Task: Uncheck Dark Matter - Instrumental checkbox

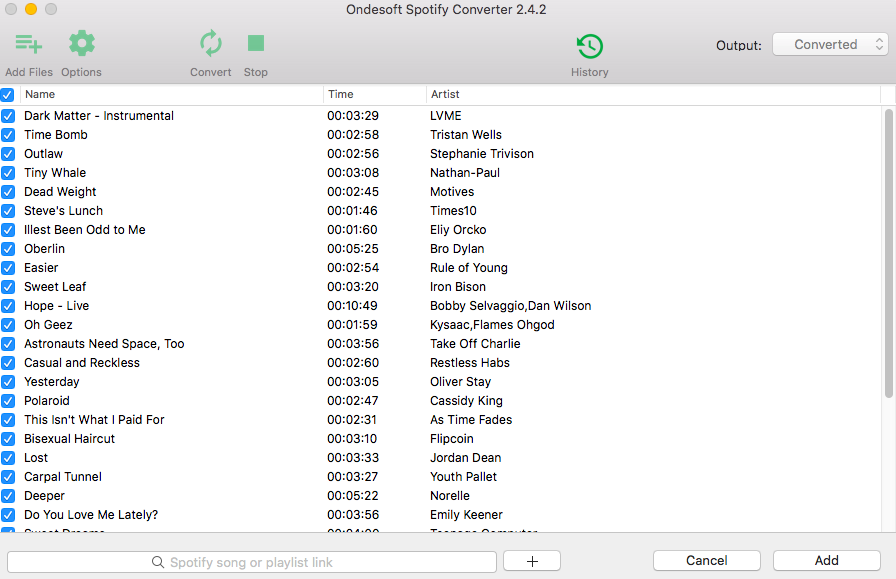Action: click(x=8, y=116)
